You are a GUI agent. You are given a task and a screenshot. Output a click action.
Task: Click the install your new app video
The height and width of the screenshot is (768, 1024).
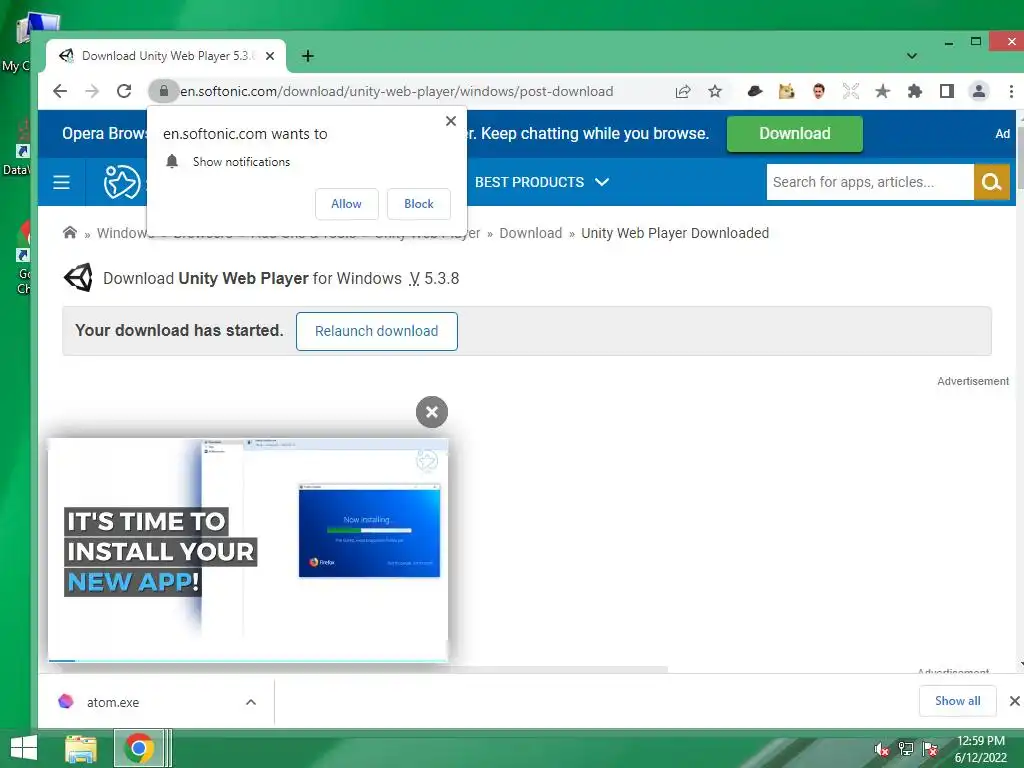tap(248, 550)
